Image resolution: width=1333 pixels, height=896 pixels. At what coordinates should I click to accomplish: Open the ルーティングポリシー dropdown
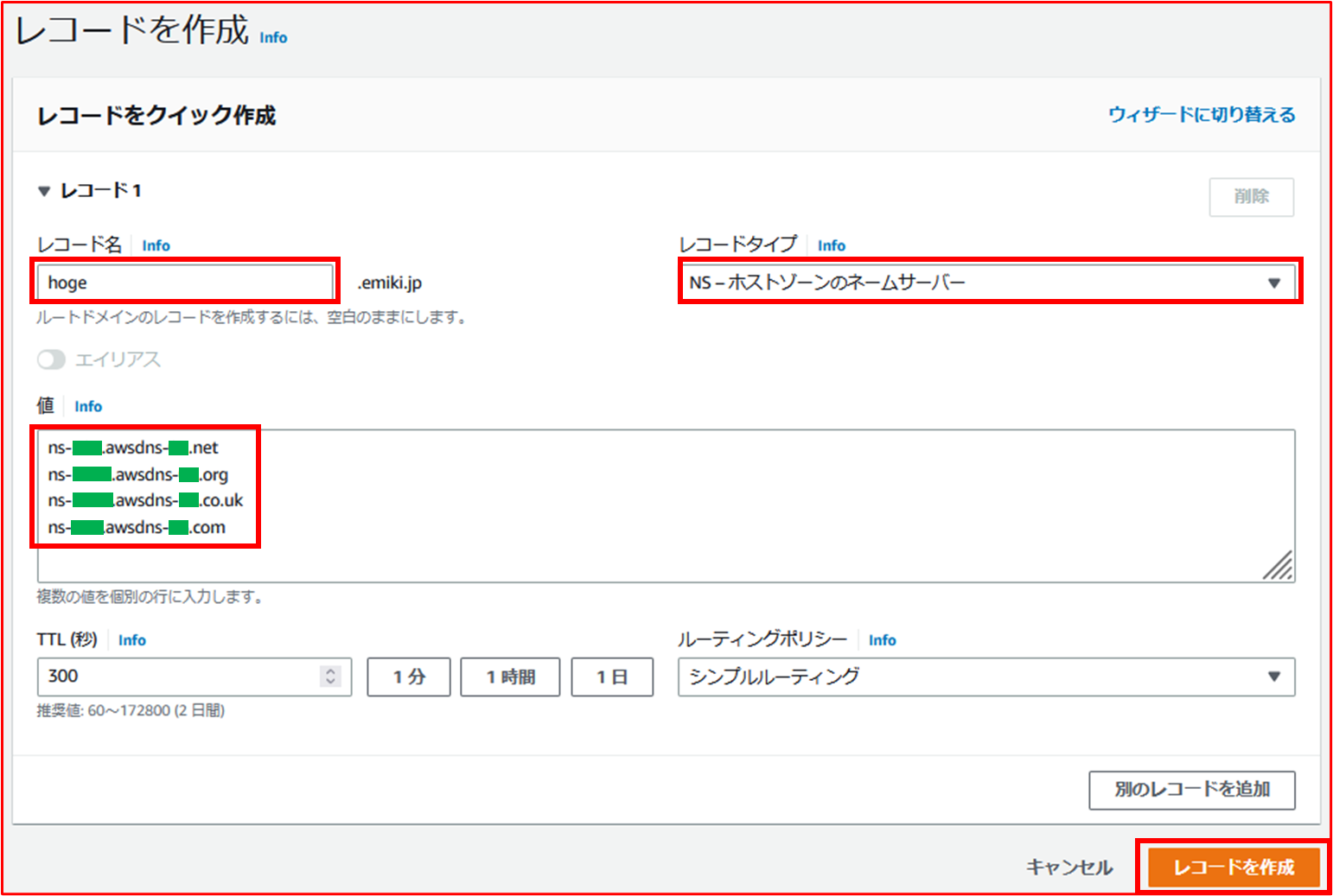click(986, 677)
